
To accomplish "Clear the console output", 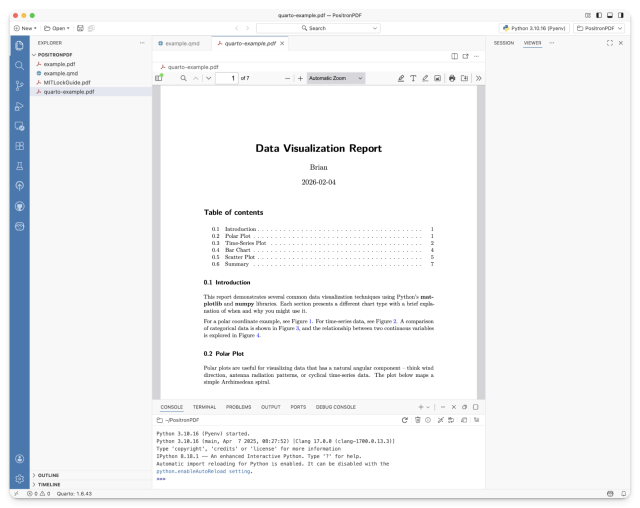I will (476, 420).
